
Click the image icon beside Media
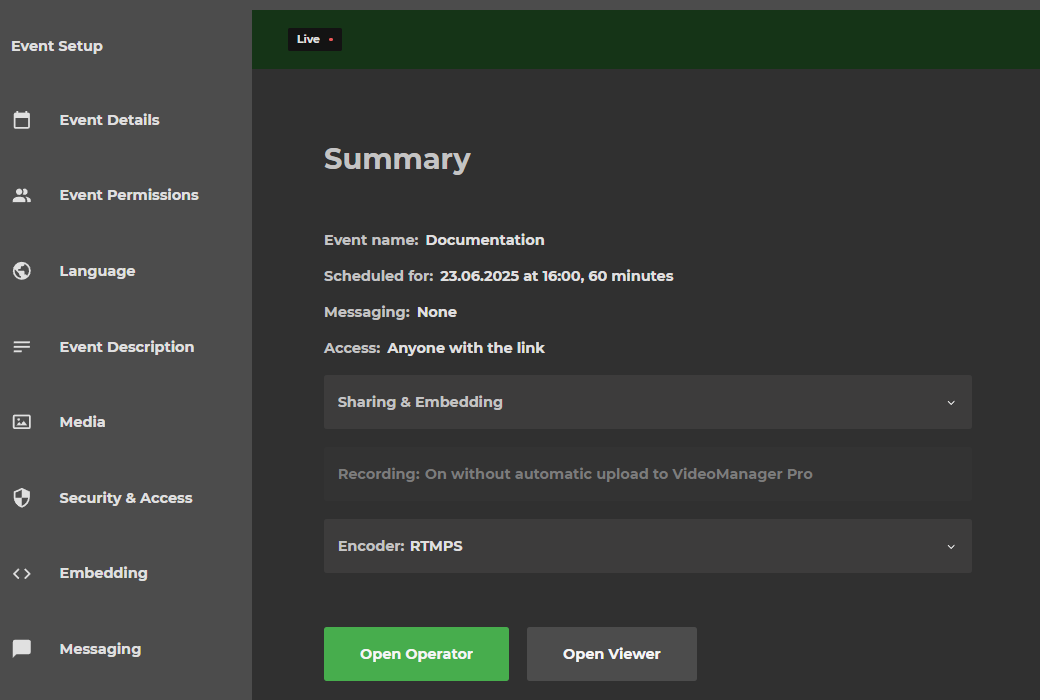(x=22, y=422)
